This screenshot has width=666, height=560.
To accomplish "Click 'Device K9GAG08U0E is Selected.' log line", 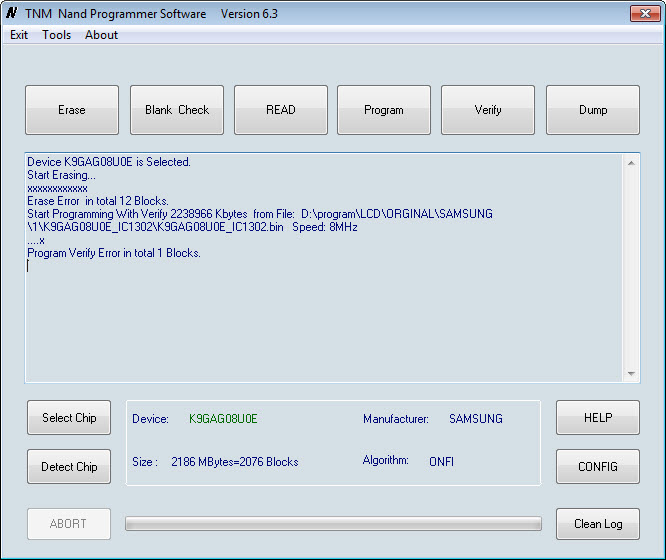I will 109,162.
